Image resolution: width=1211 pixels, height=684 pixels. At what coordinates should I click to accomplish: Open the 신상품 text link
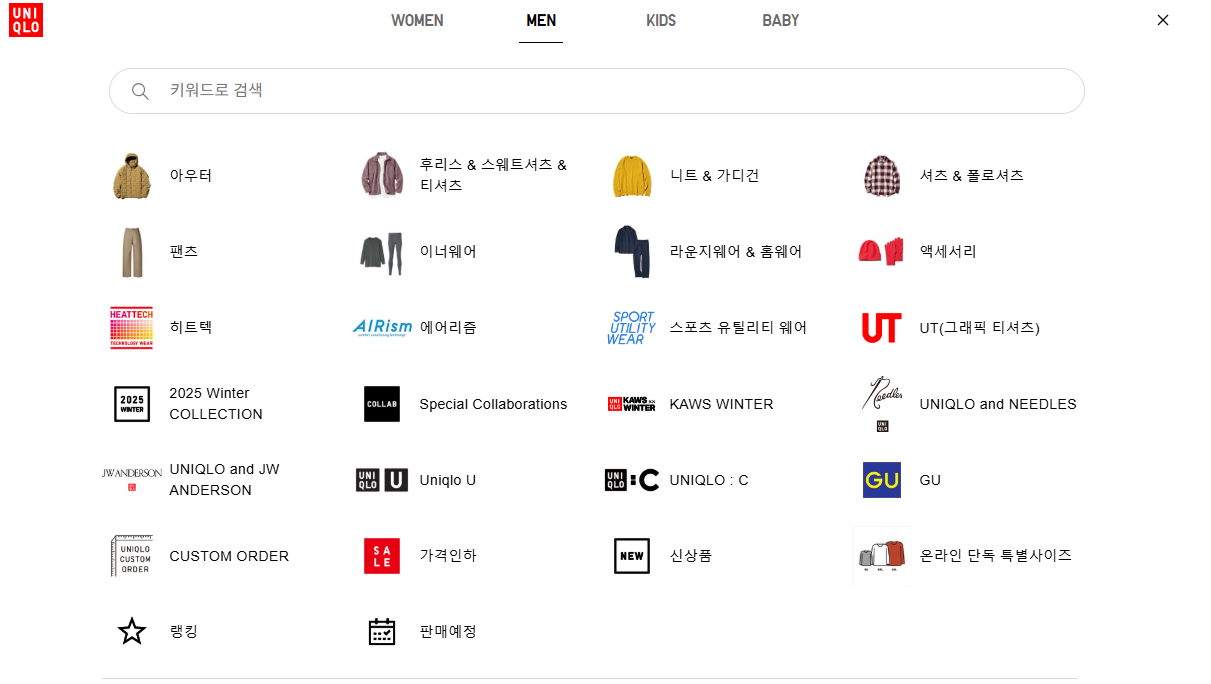coord(691,556)
